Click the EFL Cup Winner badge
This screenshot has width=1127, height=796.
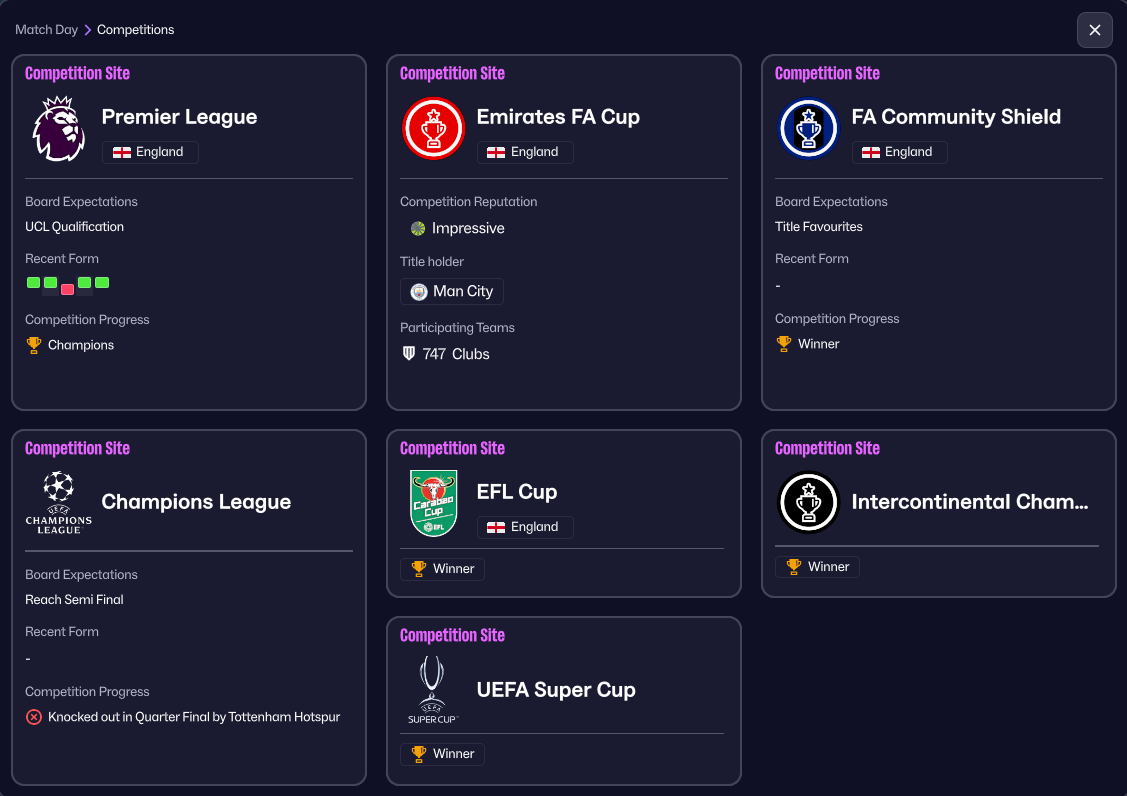443,569
